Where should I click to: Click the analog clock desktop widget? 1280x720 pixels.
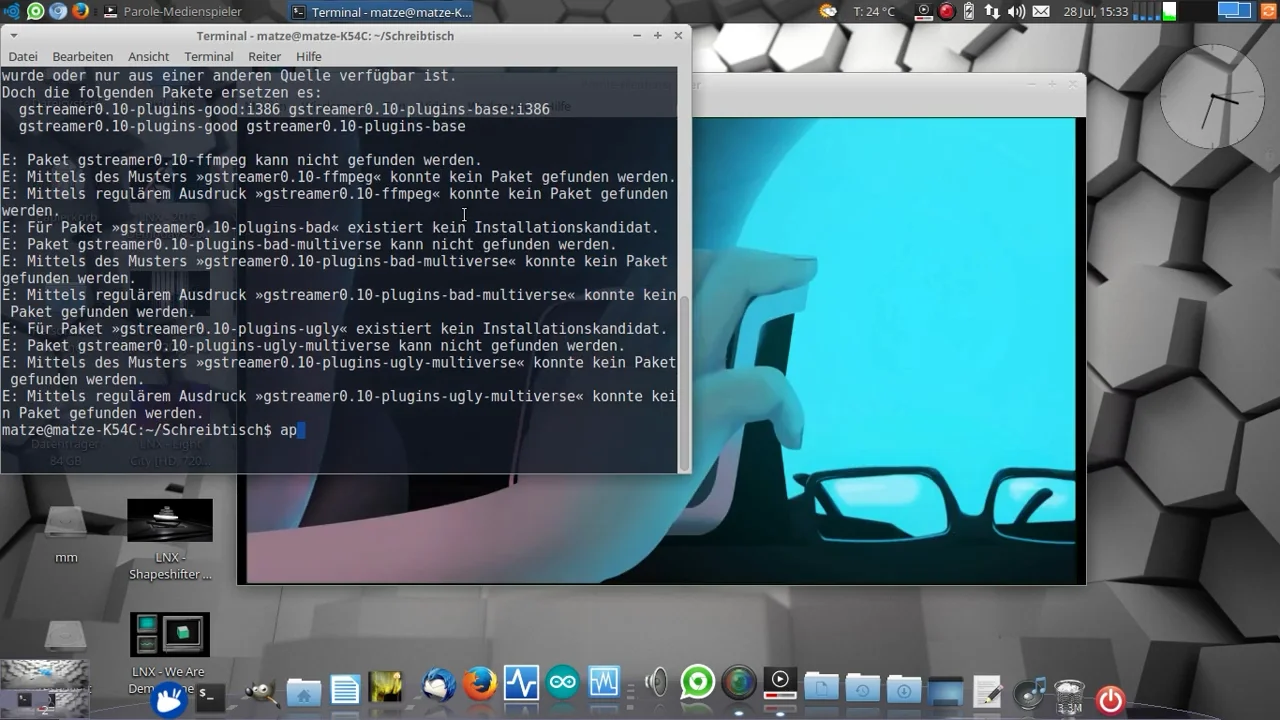[1211, 97]
